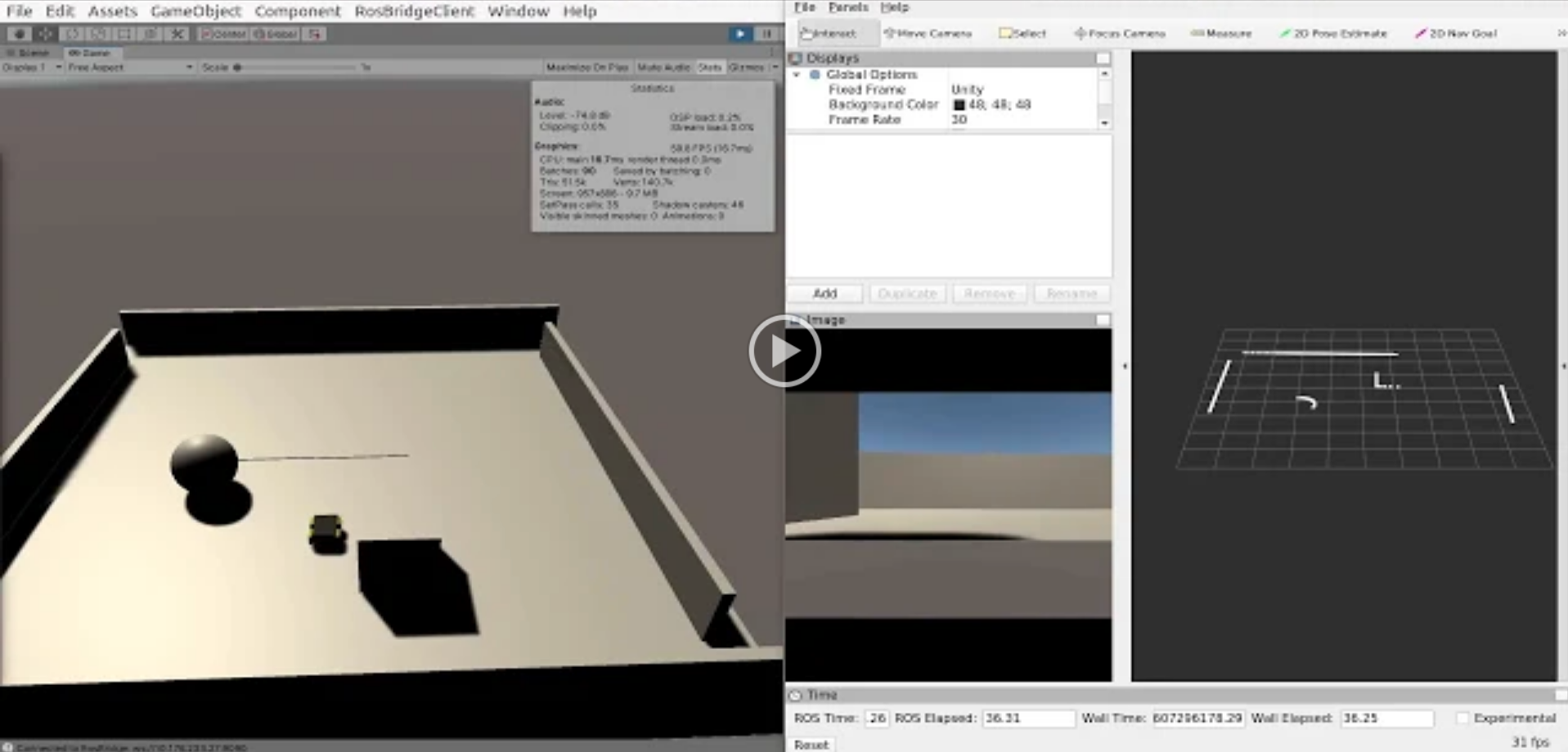Select the Unity Transform tool
This screenshot has width=1568, height=752.
coord(151,34)
